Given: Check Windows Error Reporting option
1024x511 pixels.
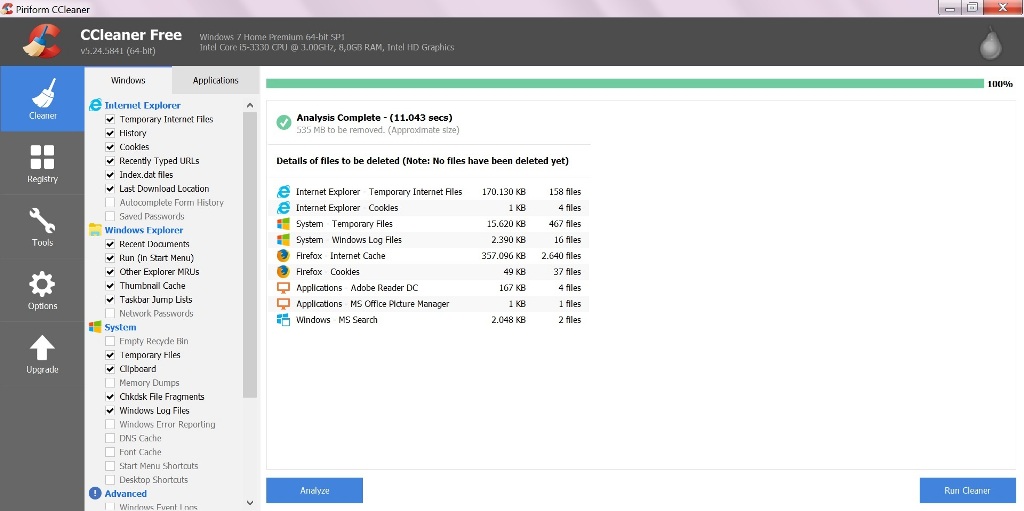Looking at the screenshot, I should 110,425.
